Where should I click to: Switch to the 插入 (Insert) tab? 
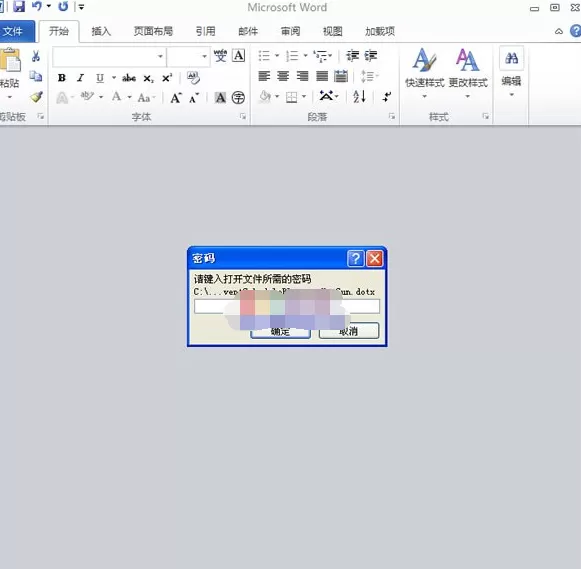click(x=101, y=31)
